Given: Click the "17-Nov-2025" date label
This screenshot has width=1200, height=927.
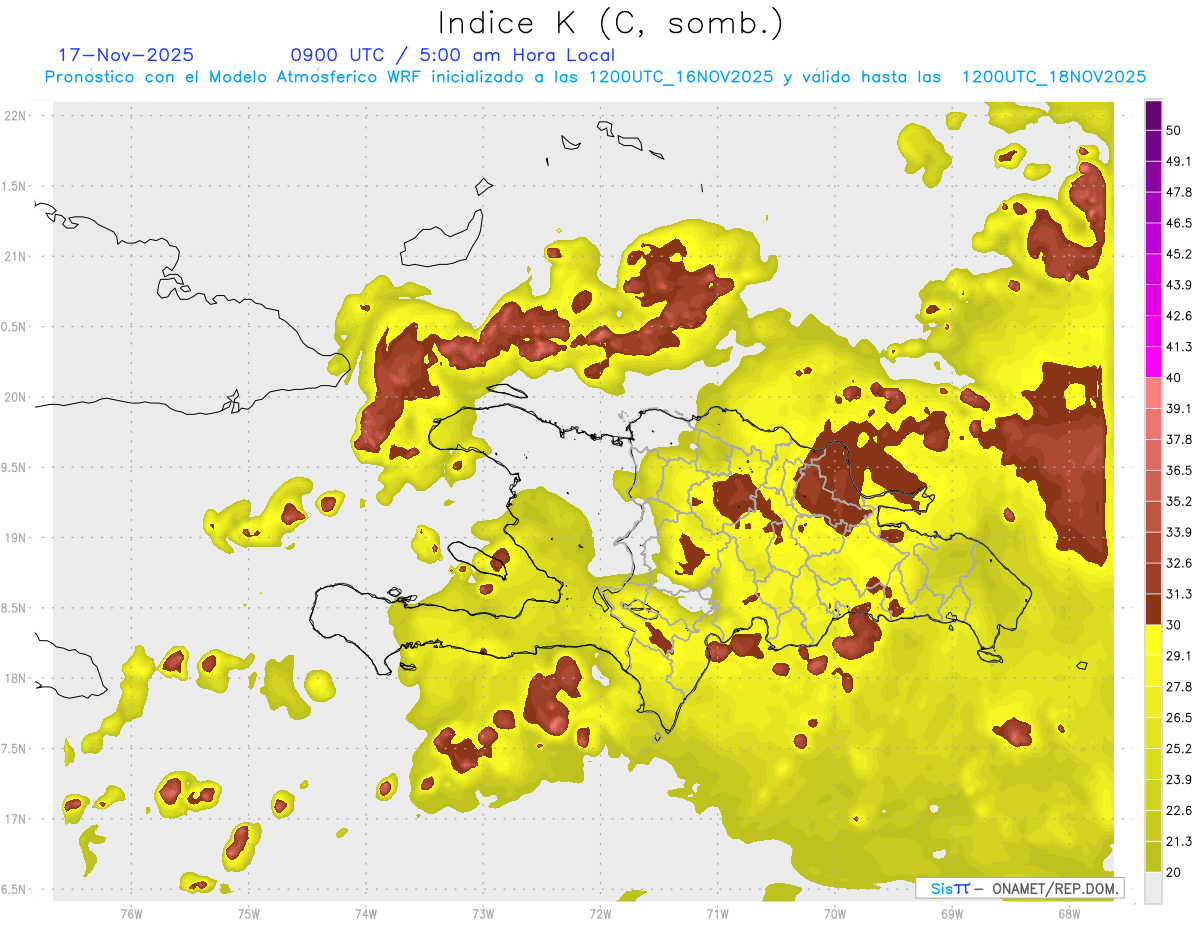Looking at the screenshot, I should (126, 55).
